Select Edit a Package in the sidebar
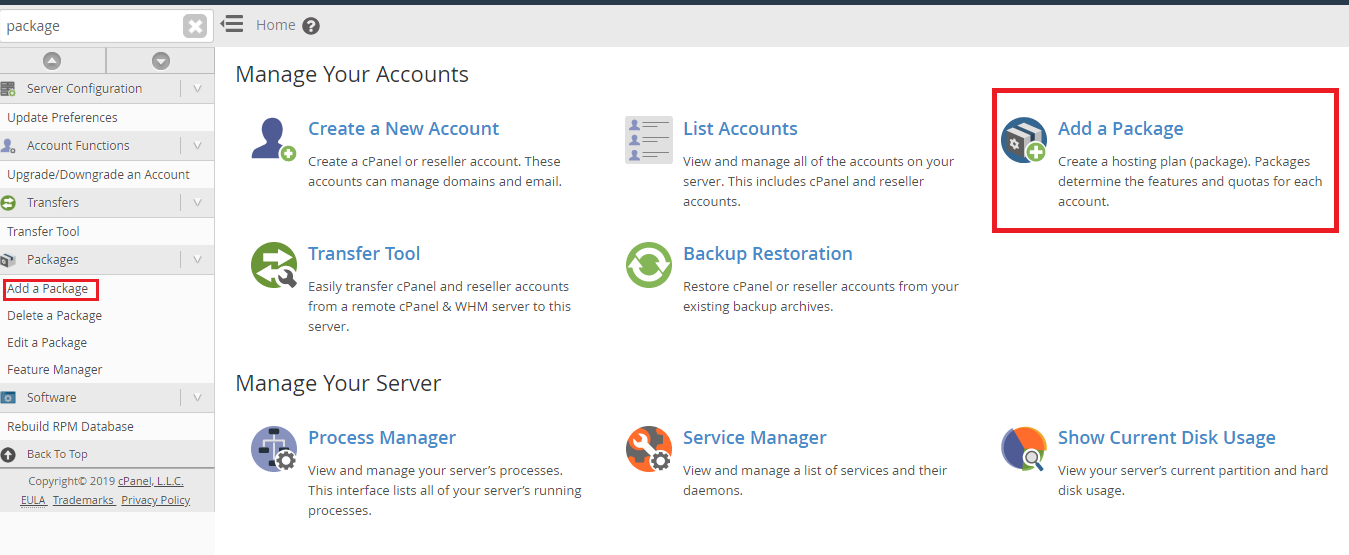 [47, 343]
